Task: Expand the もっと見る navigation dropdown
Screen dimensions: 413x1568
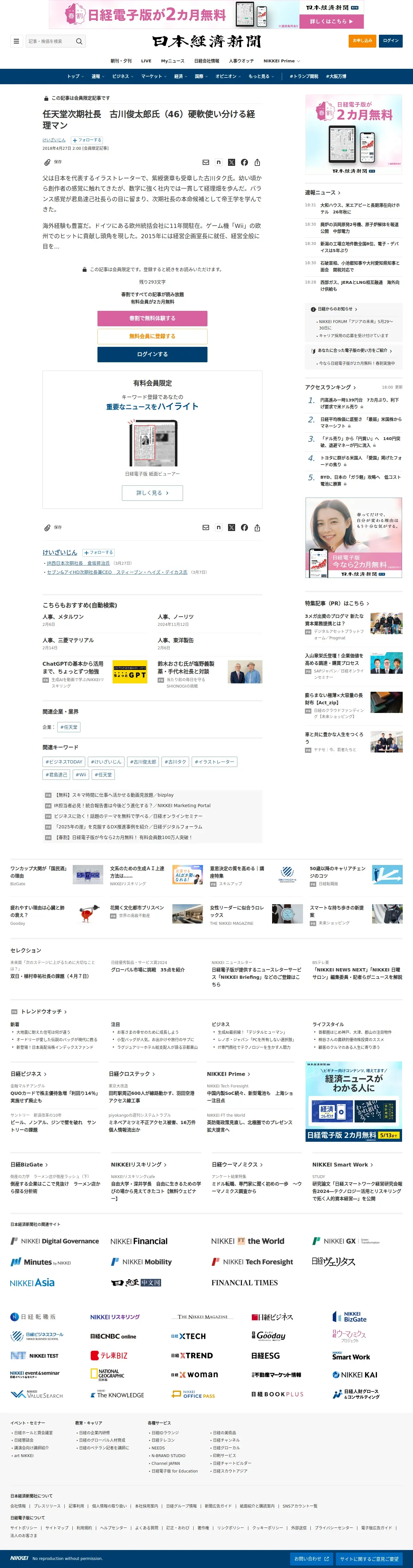Action: [261, 77]
